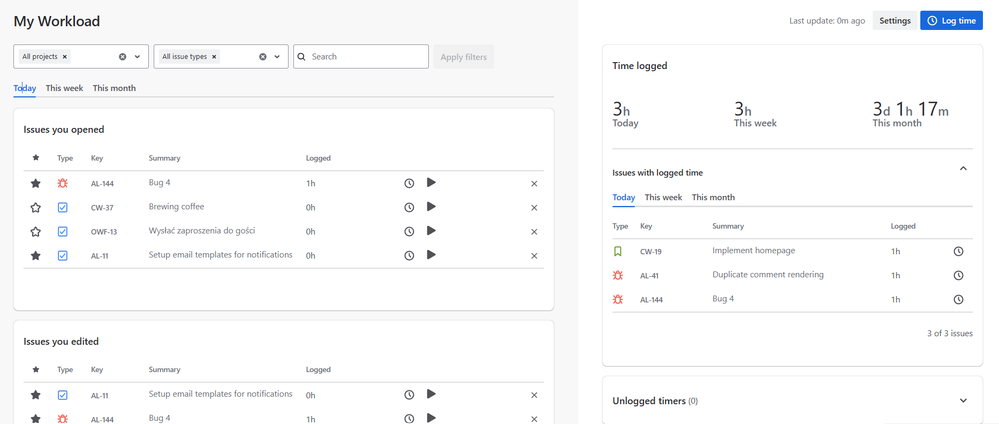Open log time clock for OWF-13
This screenshot has height=424, width=999.
409,231
